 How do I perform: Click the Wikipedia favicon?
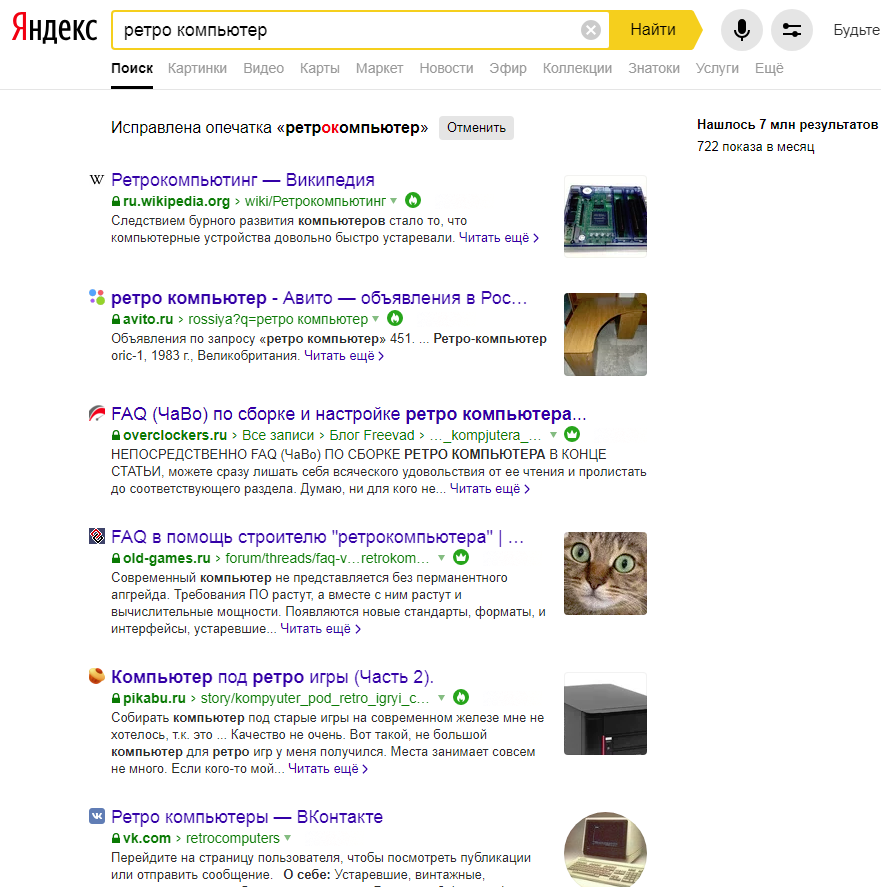(x=97, y=180)
